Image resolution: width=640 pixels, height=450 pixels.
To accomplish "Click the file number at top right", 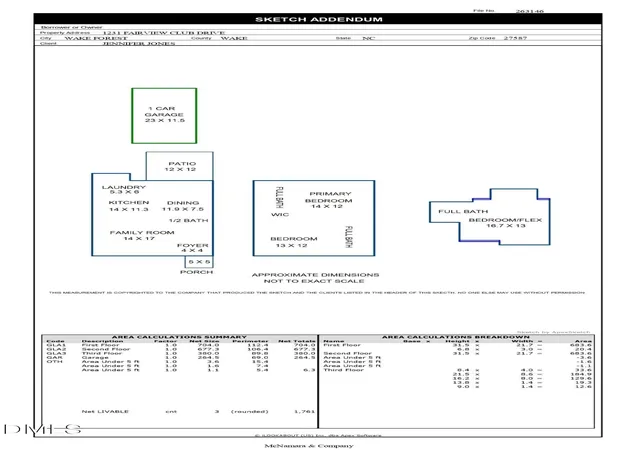I will coord(529,11).
